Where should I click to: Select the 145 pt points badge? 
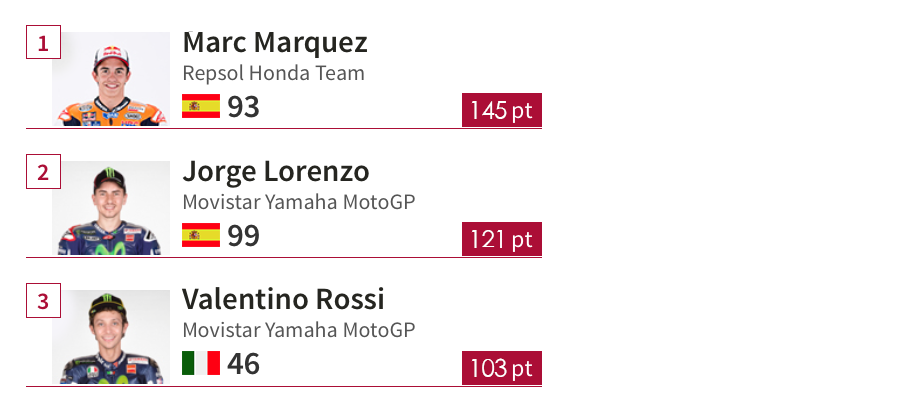point(501,110)
